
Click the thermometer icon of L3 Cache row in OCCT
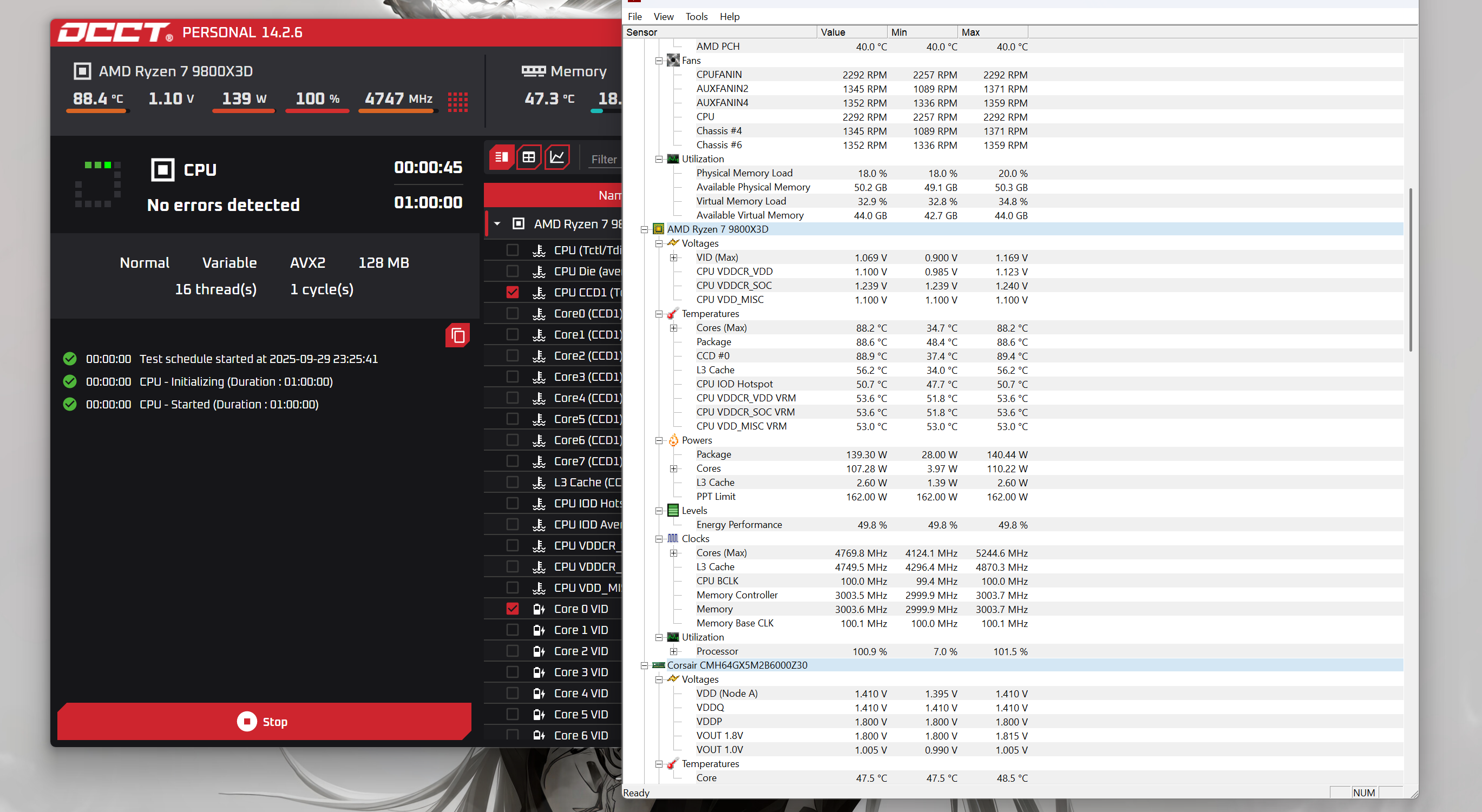tap(539, 483)
